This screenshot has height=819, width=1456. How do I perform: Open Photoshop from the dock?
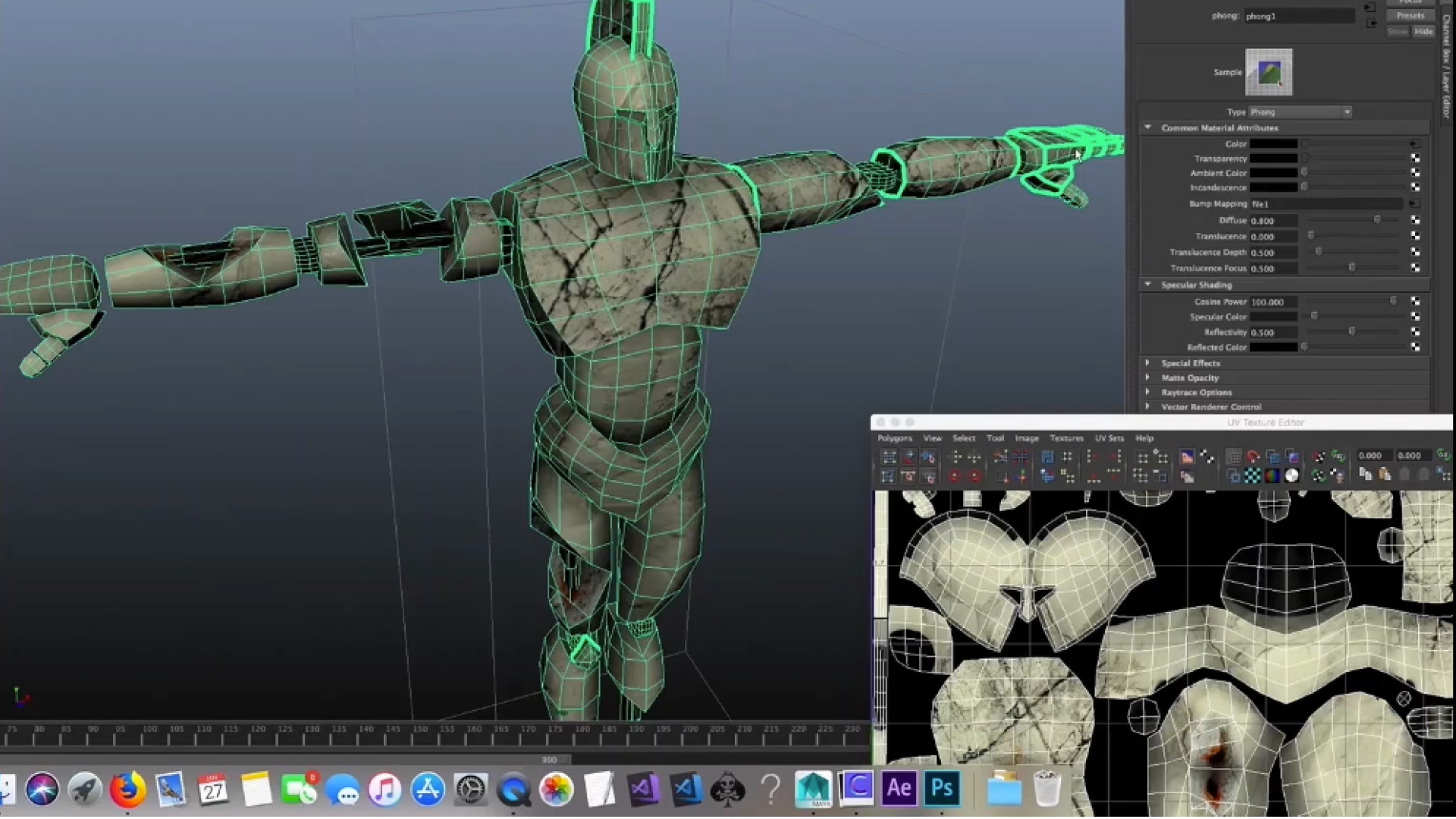942,789
